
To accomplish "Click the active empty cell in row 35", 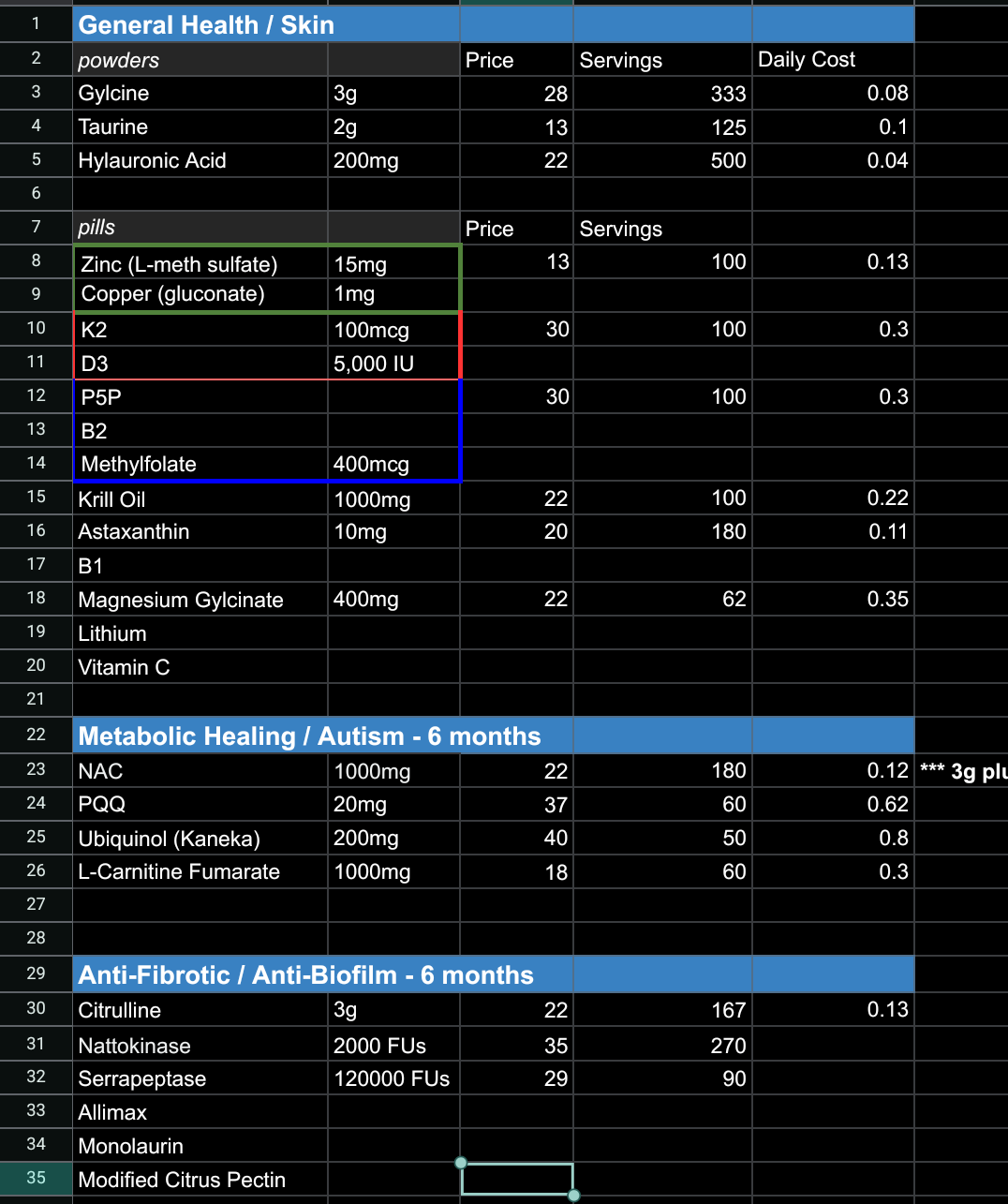I will click(516, 1180).
